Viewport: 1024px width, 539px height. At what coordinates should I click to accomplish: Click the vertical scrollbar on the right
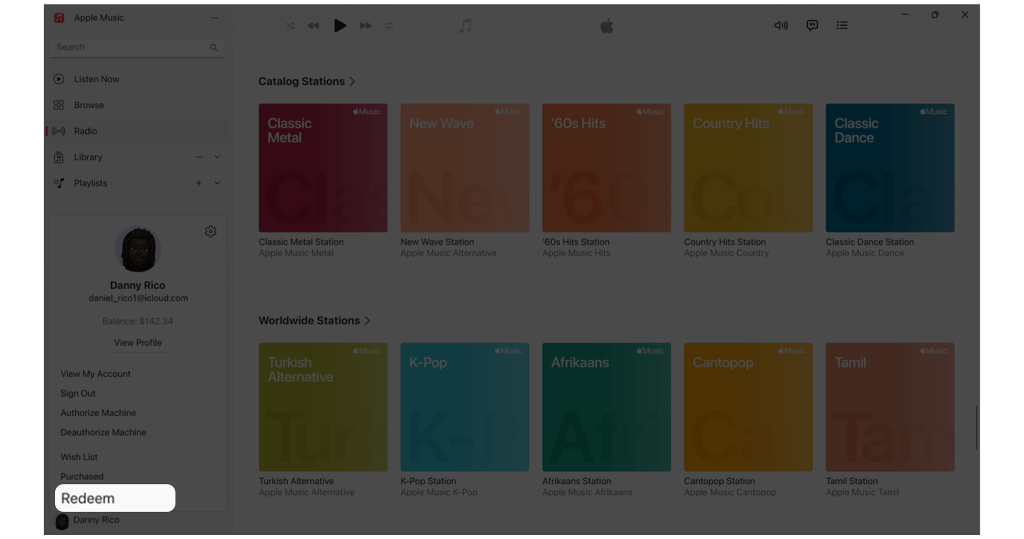pyautogui.click(x=976, y=427)
